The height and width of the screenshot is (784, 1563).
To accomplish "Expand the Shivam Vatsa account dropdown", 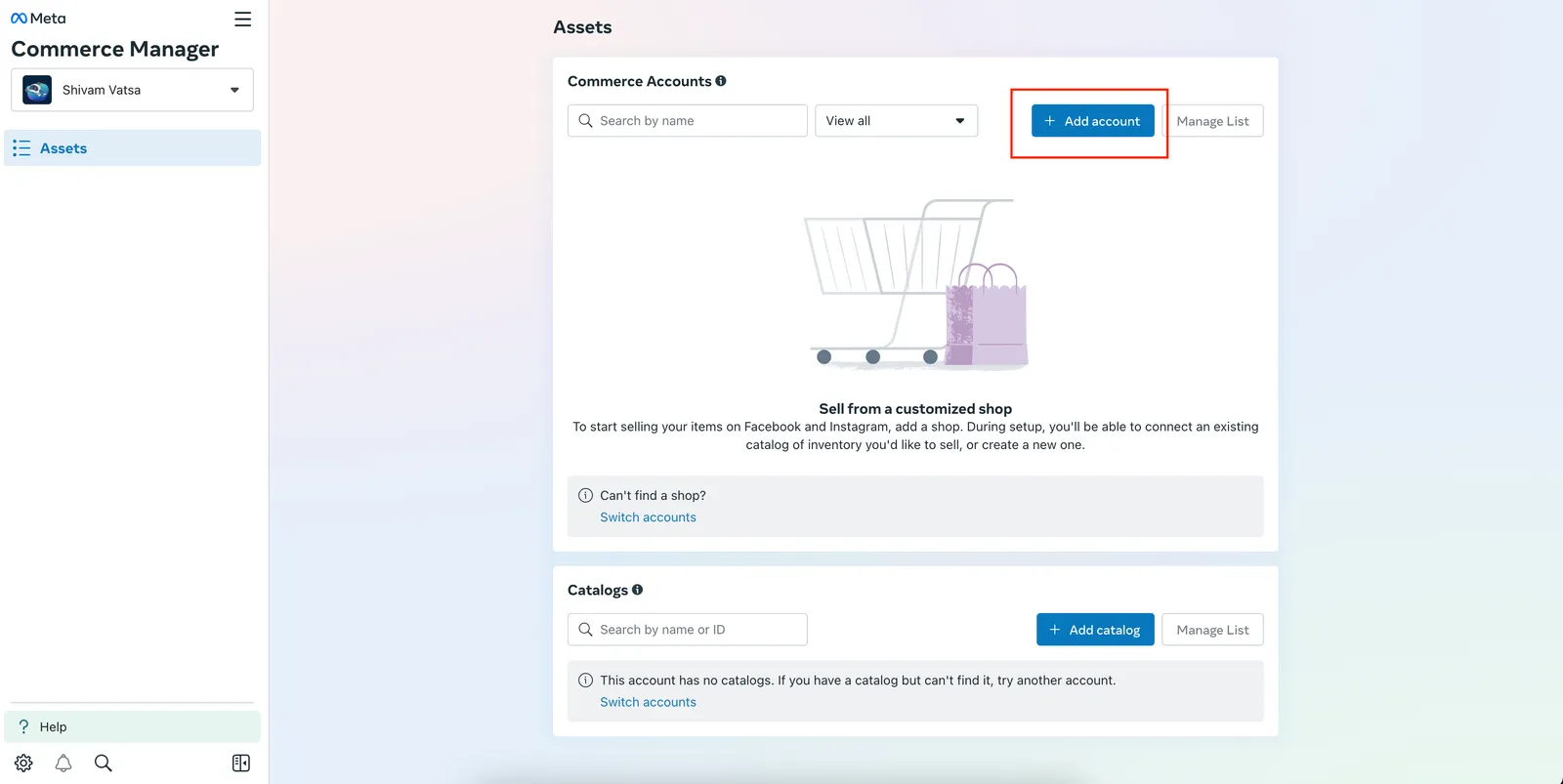I will (x=132, y=90).
